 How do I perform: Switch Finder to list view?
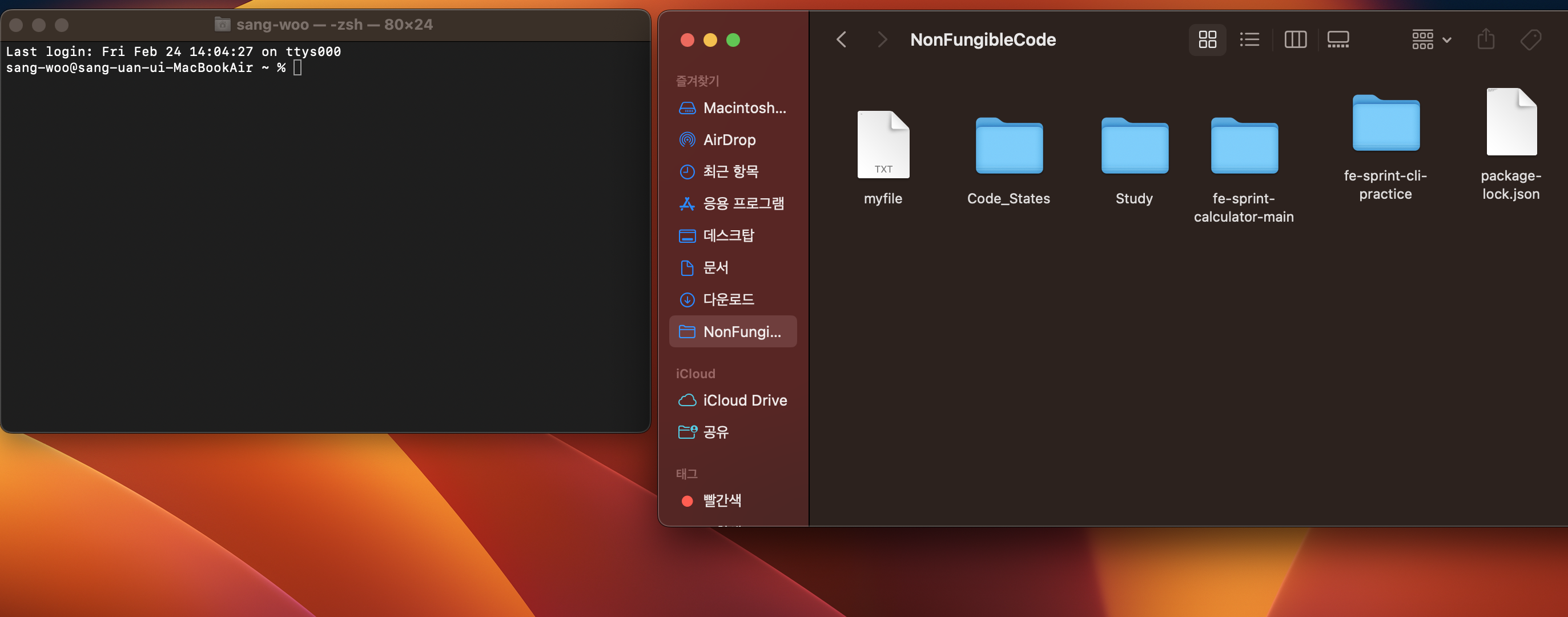pos(1249,40)
